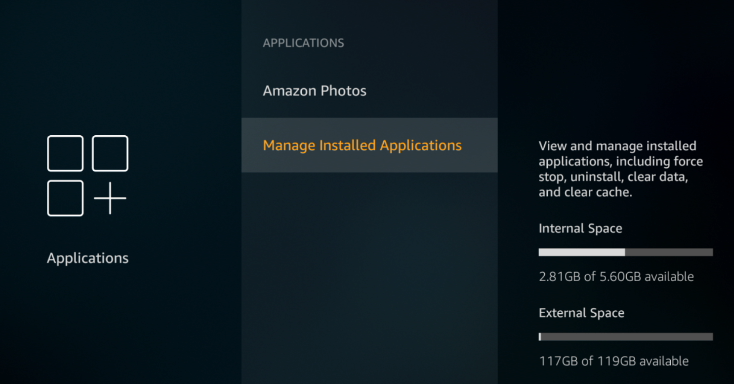The height and width of the screenshot is (384, 734).
Task: Open Manage Installed Applications
Action: coord(362,145)
